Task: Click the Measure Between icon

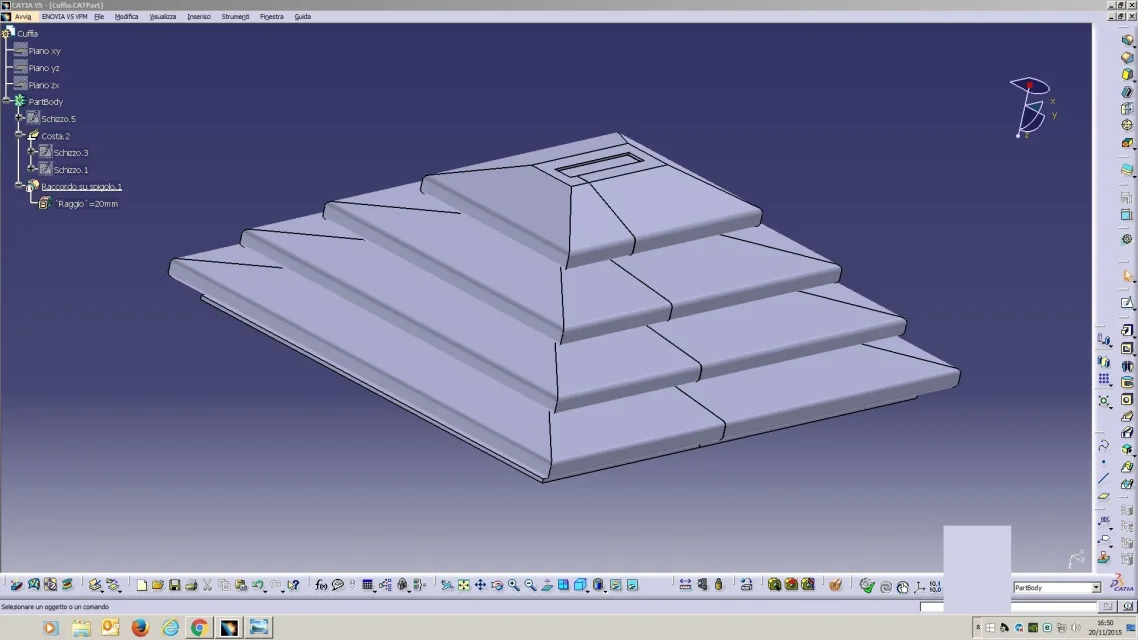Action: coord(684,585)
